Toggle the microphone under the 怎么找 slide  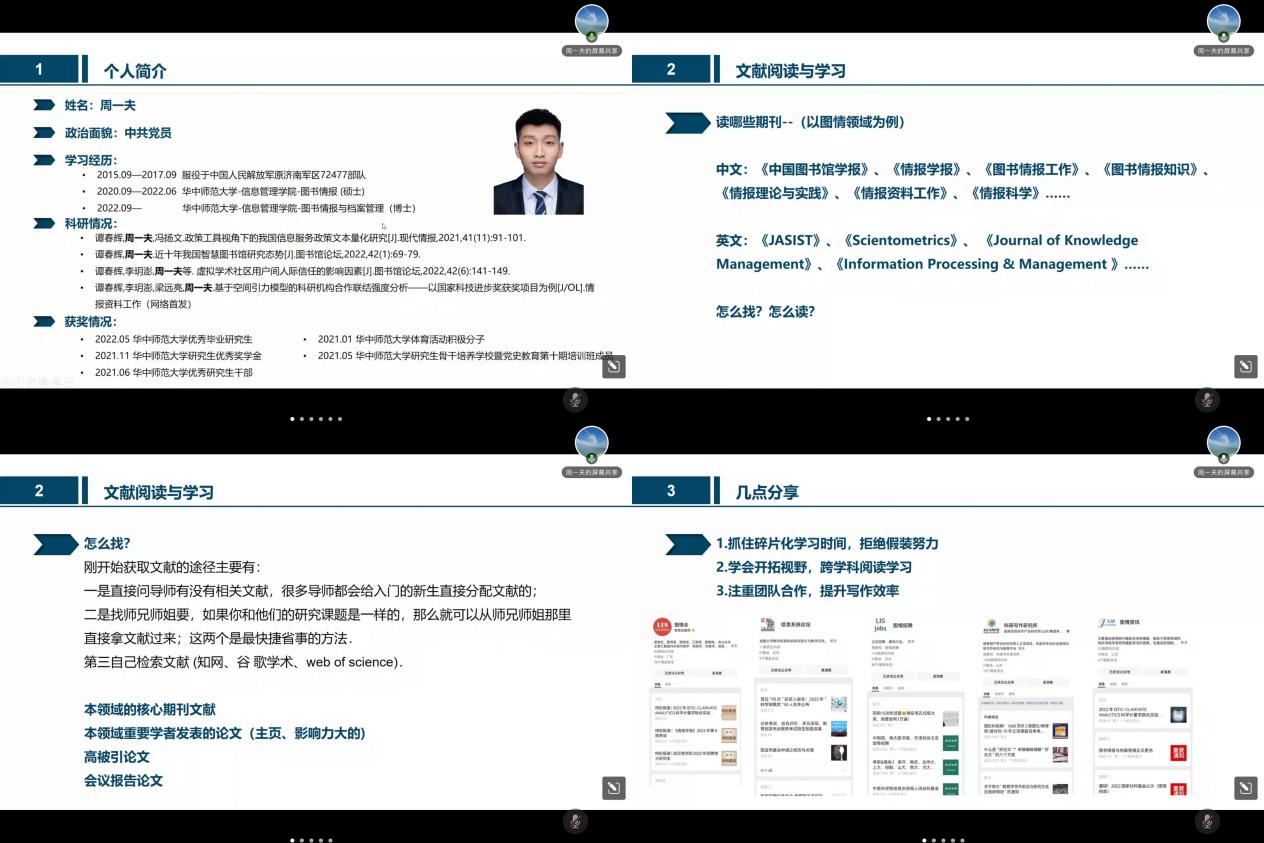574,821
